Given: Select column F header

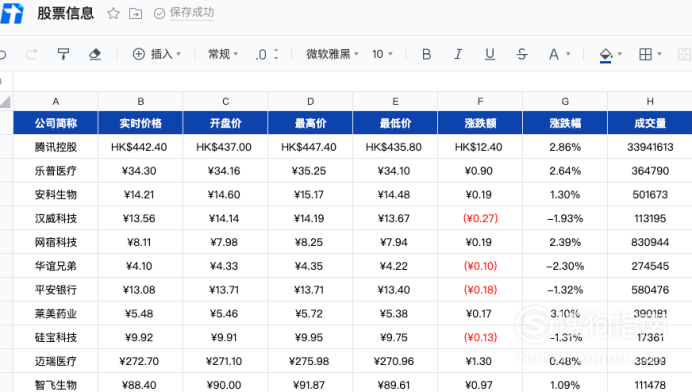Looking at the screenshot, I should click(480, 102).
